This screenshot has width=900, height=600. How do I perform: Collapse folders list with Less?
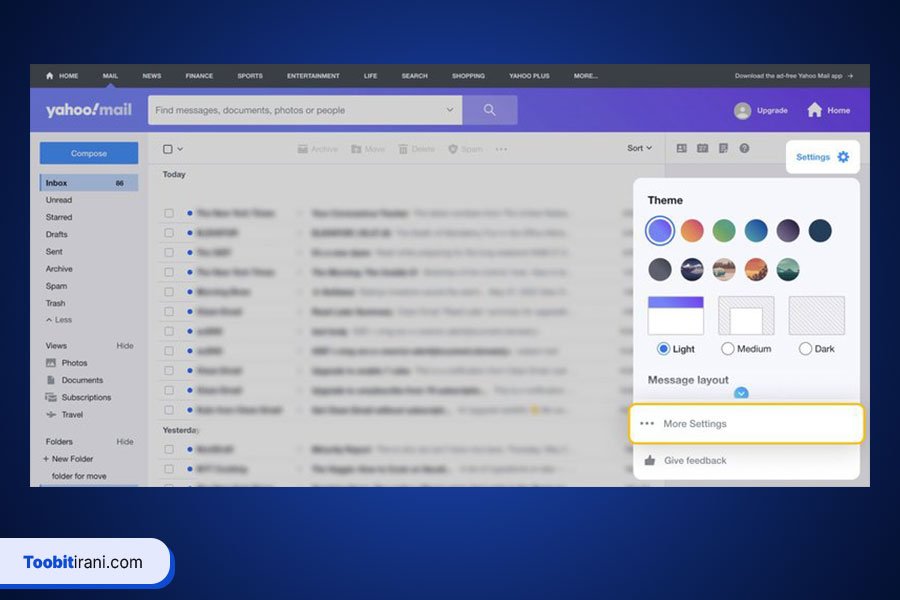(58, 320)
